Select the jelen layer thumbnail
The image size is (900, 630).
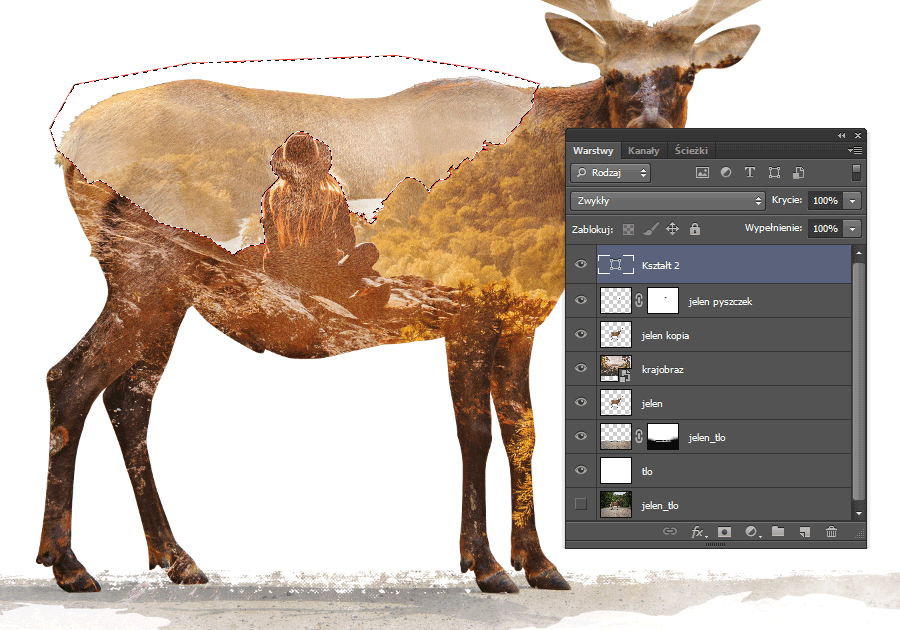pyautogui.click(x=616, y=402)
